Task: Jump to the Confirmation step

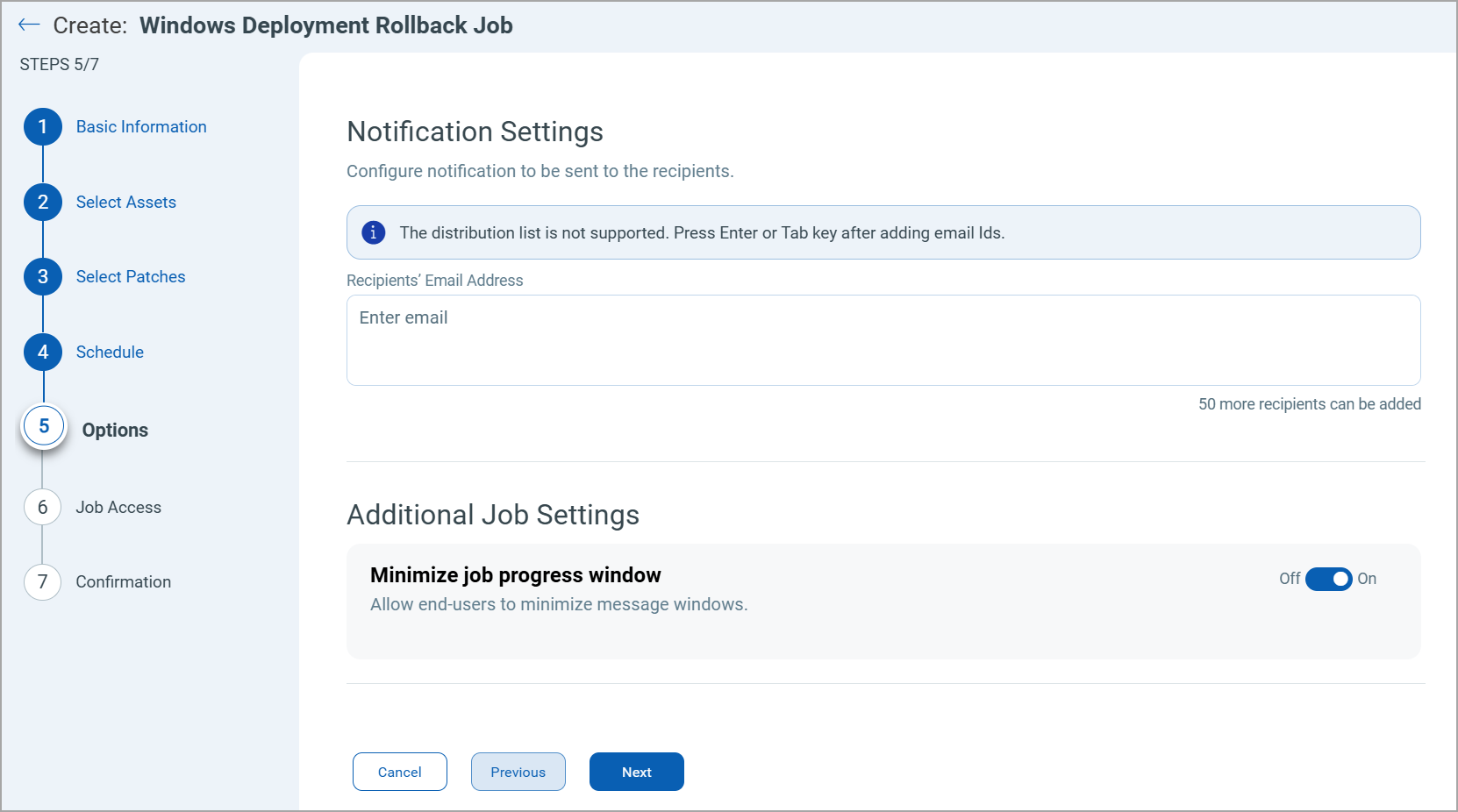Action: click(x=123, y=581)
